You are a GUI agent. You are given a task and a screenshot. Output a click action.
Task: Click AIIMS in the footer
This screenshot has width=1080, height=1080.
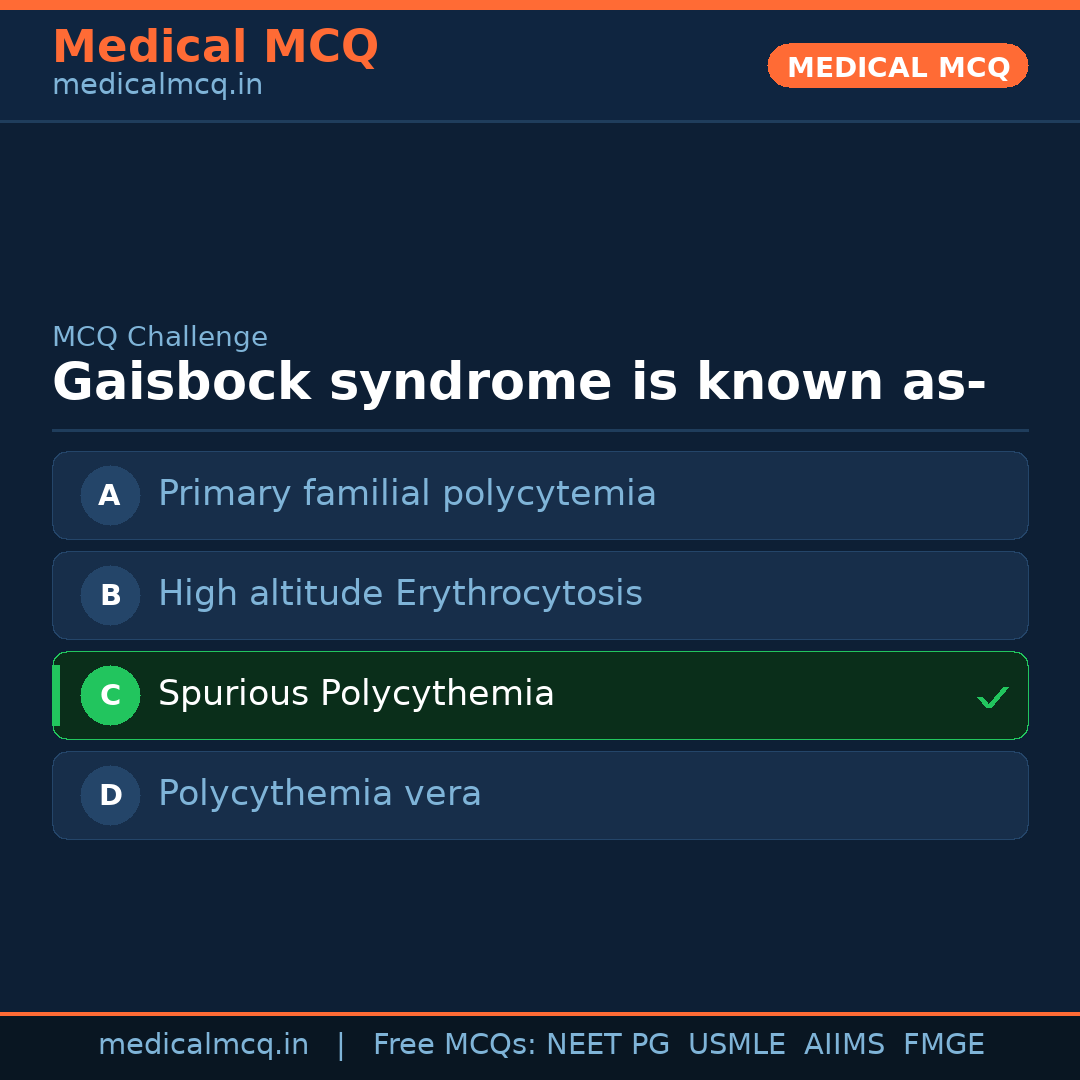844,1045
